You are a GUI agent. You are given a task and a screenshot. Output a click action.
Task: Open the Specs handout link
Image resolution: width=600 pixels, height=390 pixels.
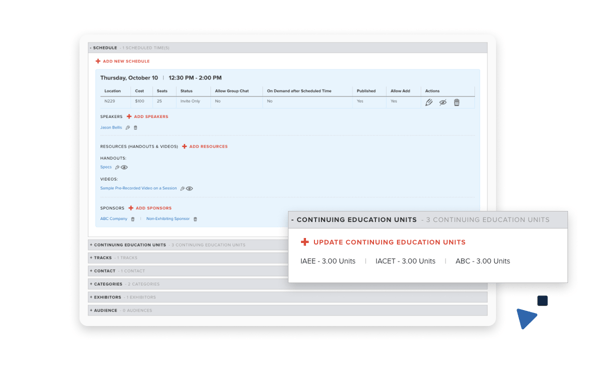tap(106, 167)
